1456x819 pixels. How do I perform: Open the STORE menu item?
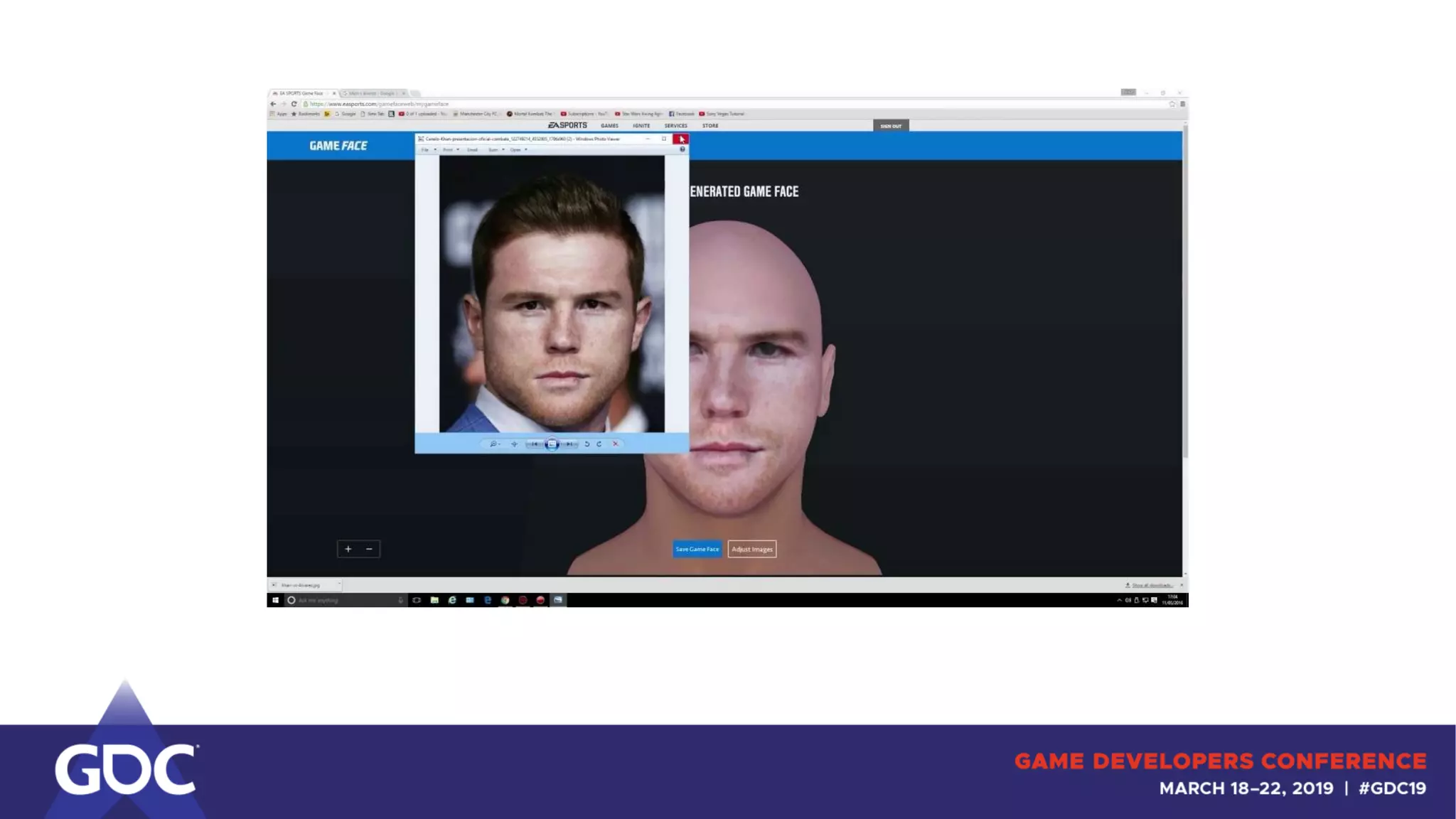pyautogui.click(x=710, y=126)
